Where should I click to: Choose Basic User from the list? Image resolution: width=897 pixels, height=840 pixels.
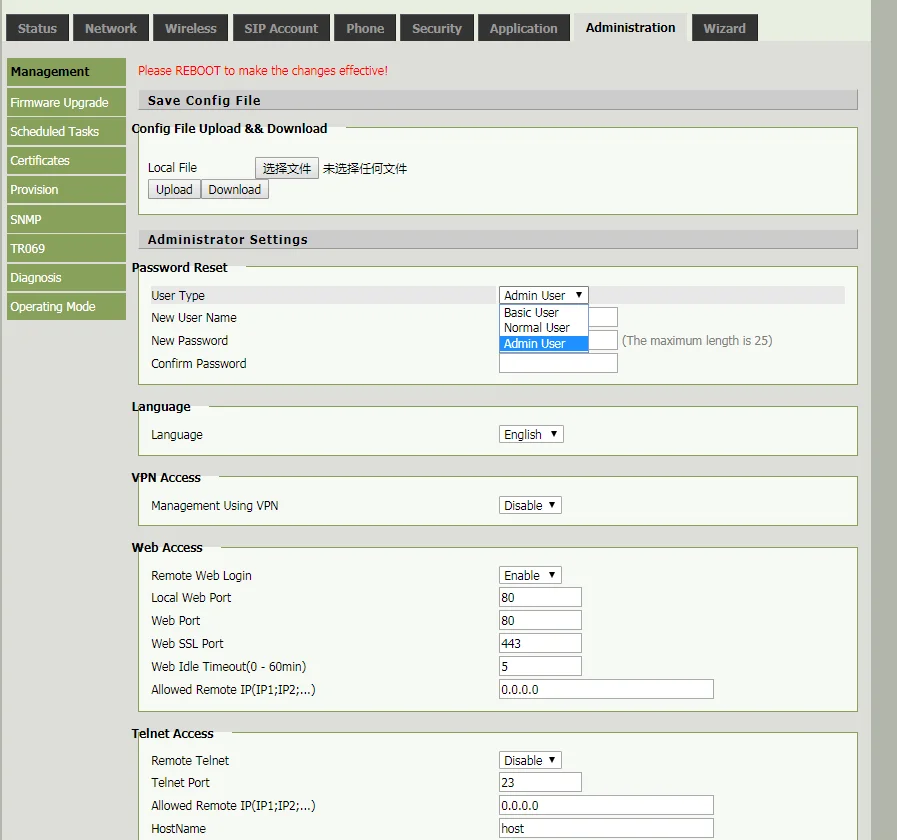pyautogui.click(x=543, y=312)
